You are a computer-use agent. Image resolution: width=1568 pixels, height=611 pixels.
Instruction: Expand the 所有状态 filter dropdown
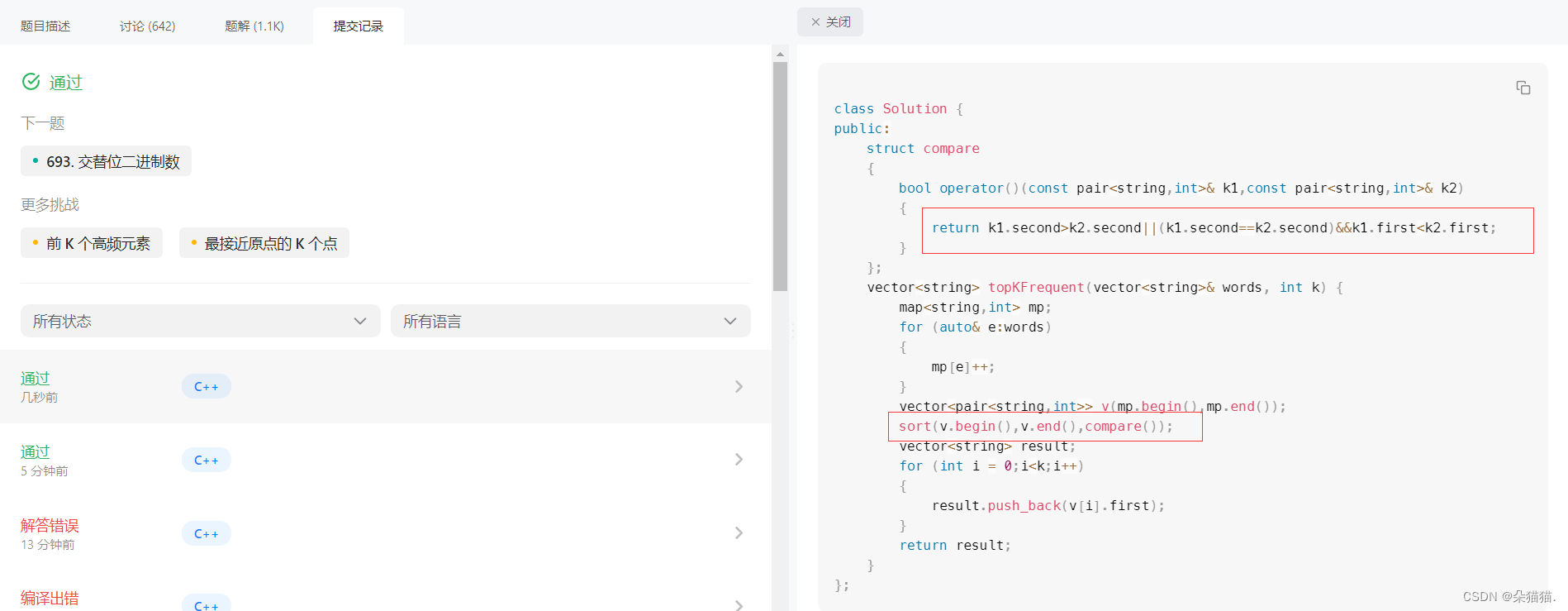click(200, 321)
